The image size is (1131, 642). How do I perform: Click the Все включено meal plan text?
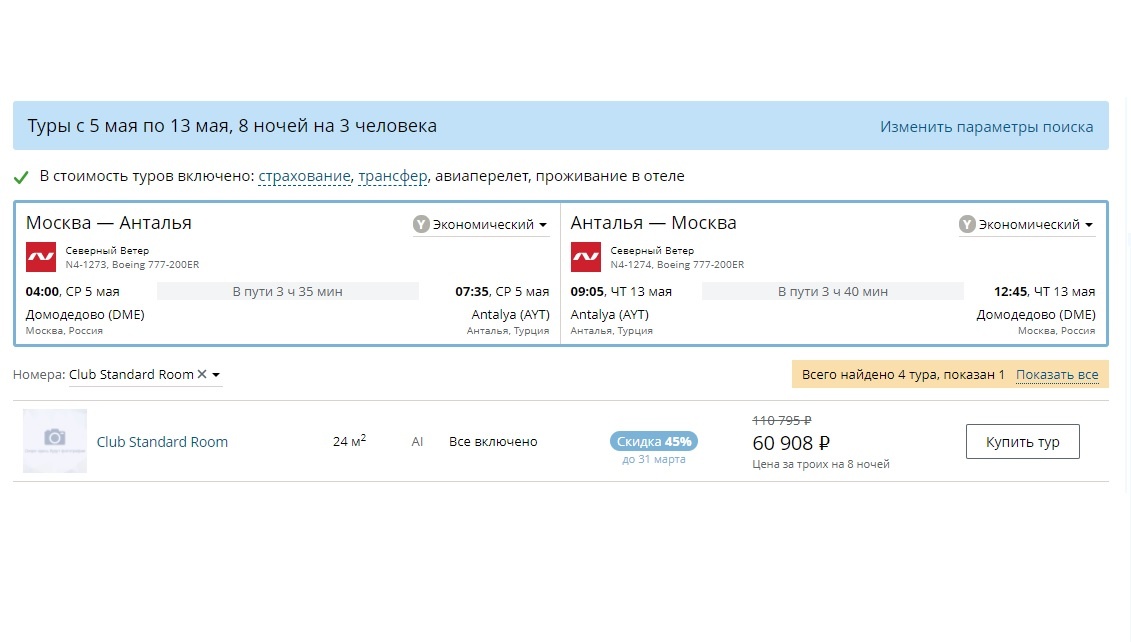tap(493, 441)
